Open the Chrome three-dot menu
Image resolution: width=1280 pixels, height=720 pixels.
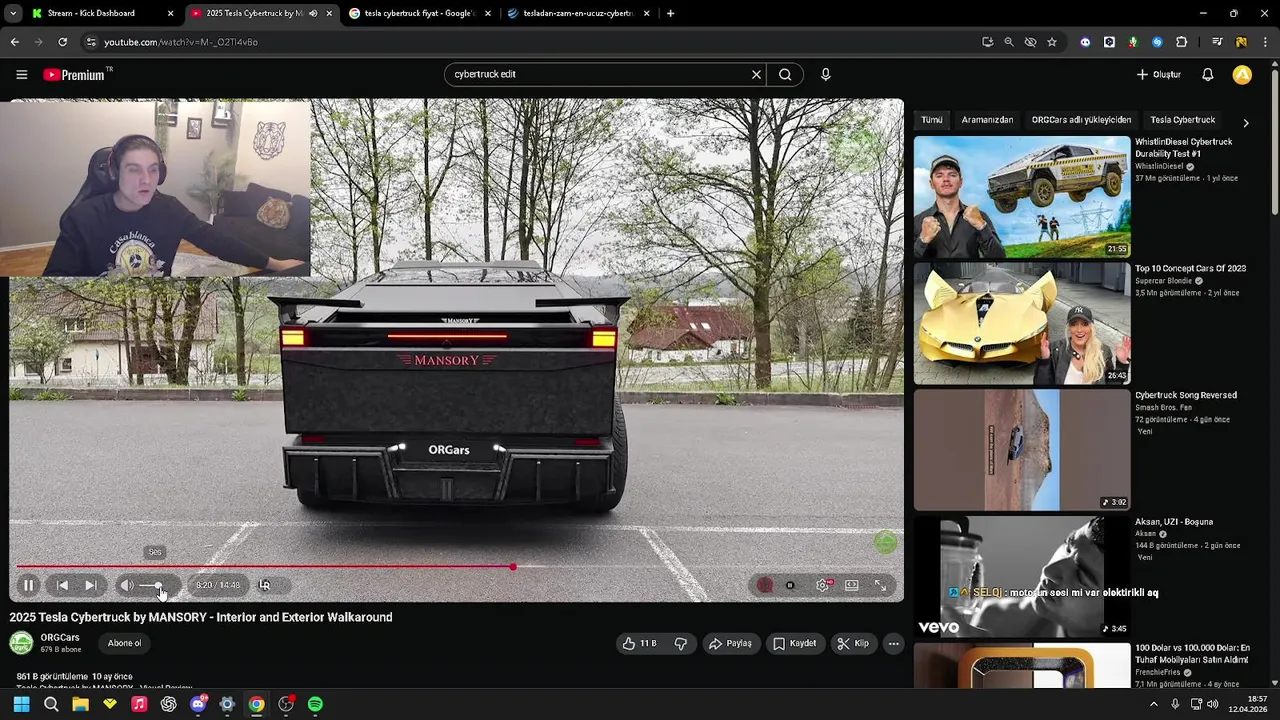1265,42
